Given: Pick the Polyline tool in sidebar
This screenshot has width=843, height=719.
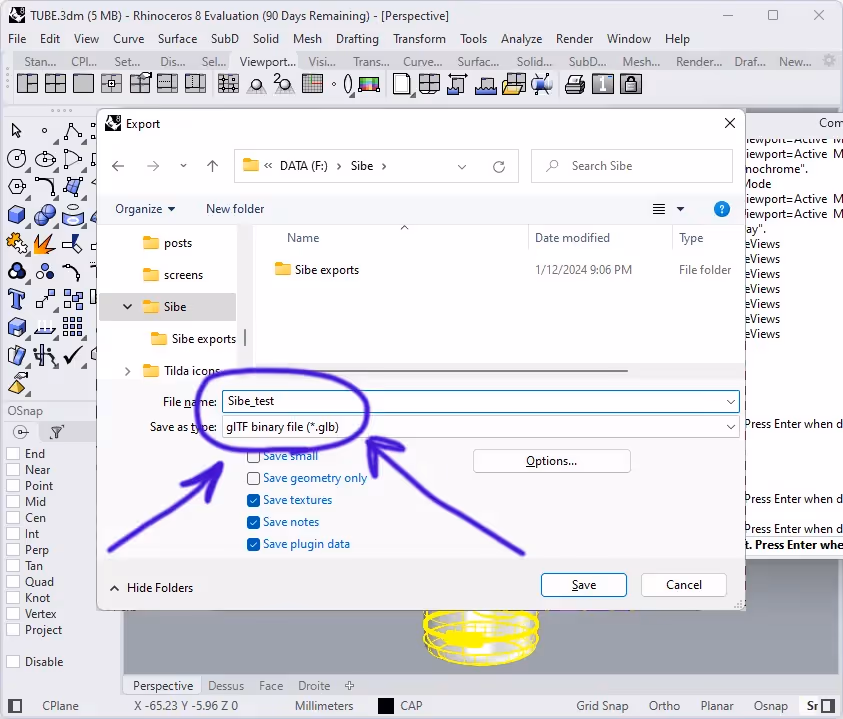Looking at the screenshot, I should [73, 131].
